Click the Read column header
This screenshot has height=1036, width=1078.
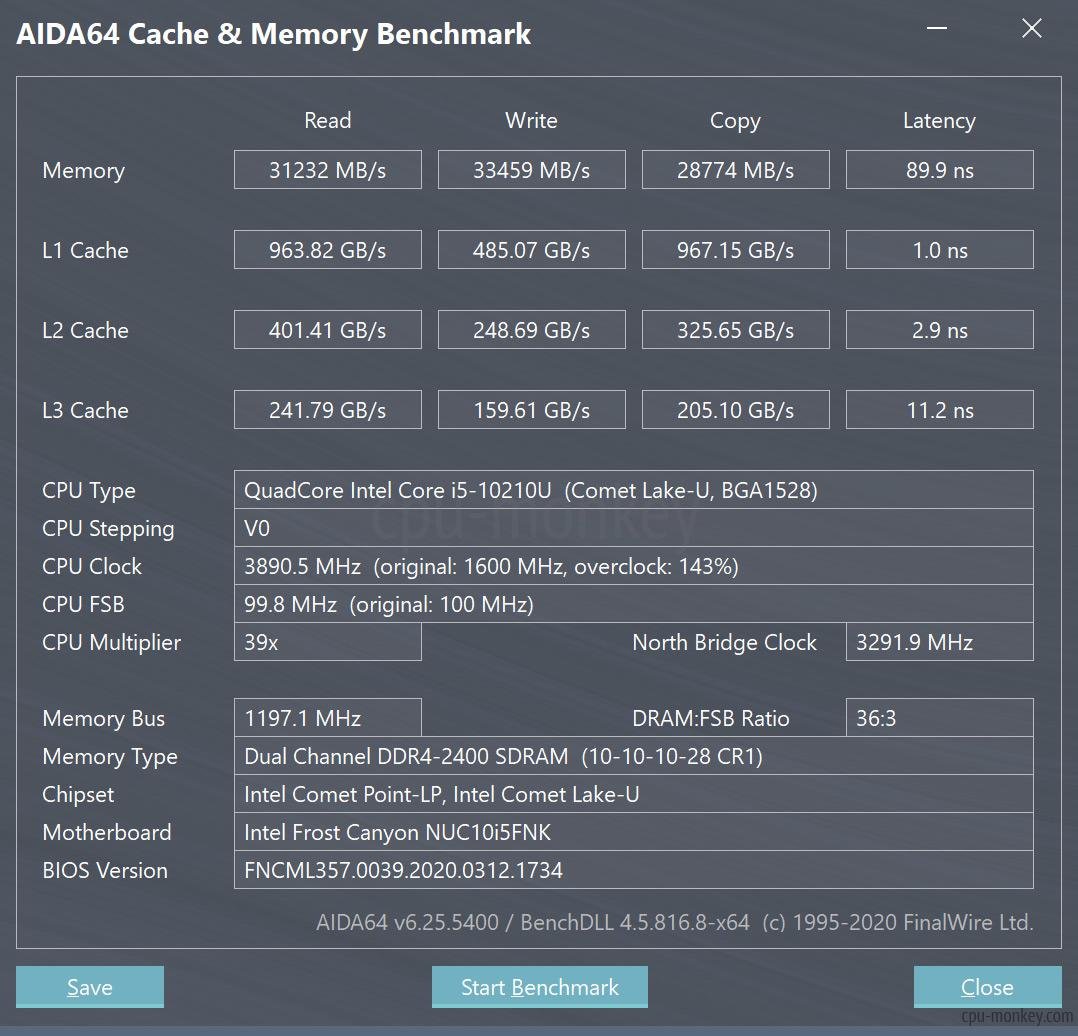click(328, 120)
